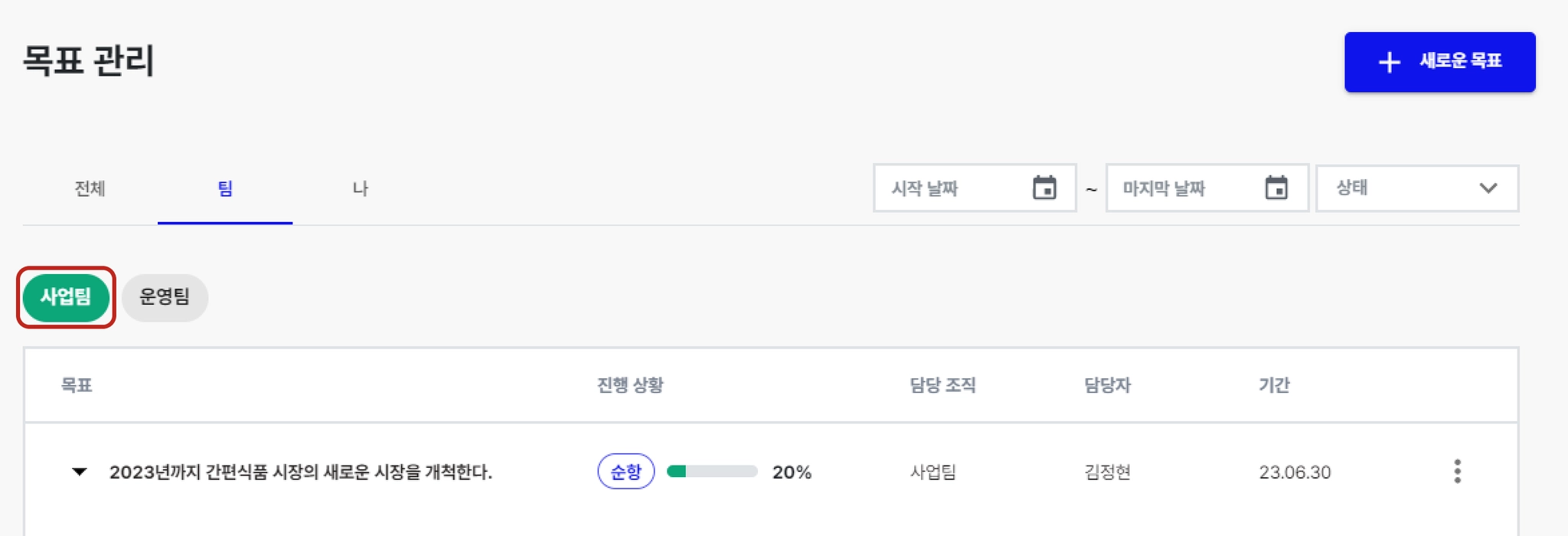Viewport: 1568px width, 536px height.
Task: Click the plus icon in 새로운 목표 button
Action: click(x=1390, y=62)
